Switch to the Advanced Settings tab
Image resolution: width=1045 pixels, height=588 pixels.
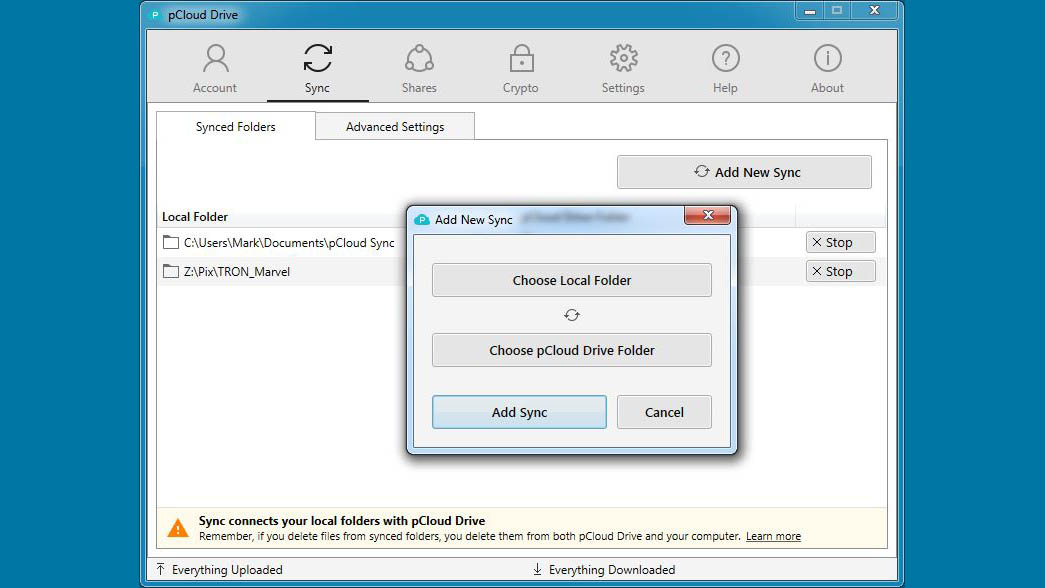pos(395,126)
